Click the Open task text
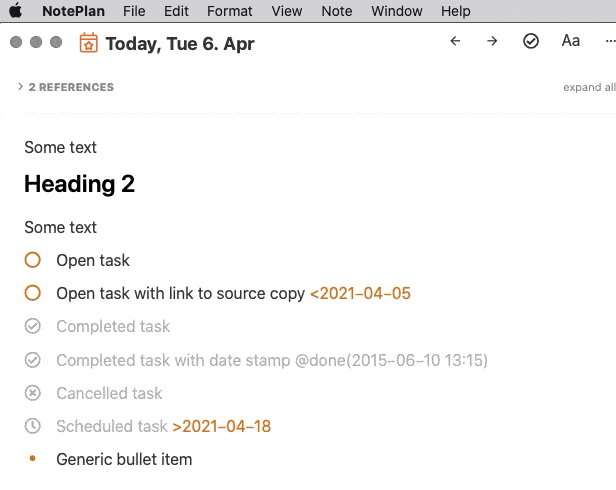This screenshot has width=616, height=490. 93,260
